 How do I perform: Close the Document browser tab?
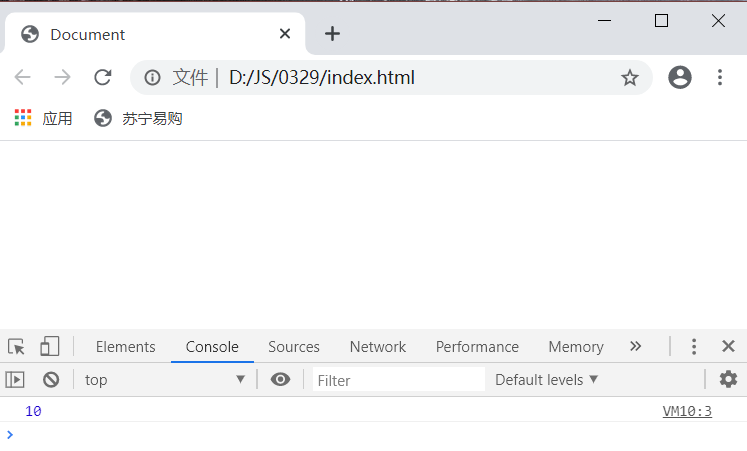(285, 34)
